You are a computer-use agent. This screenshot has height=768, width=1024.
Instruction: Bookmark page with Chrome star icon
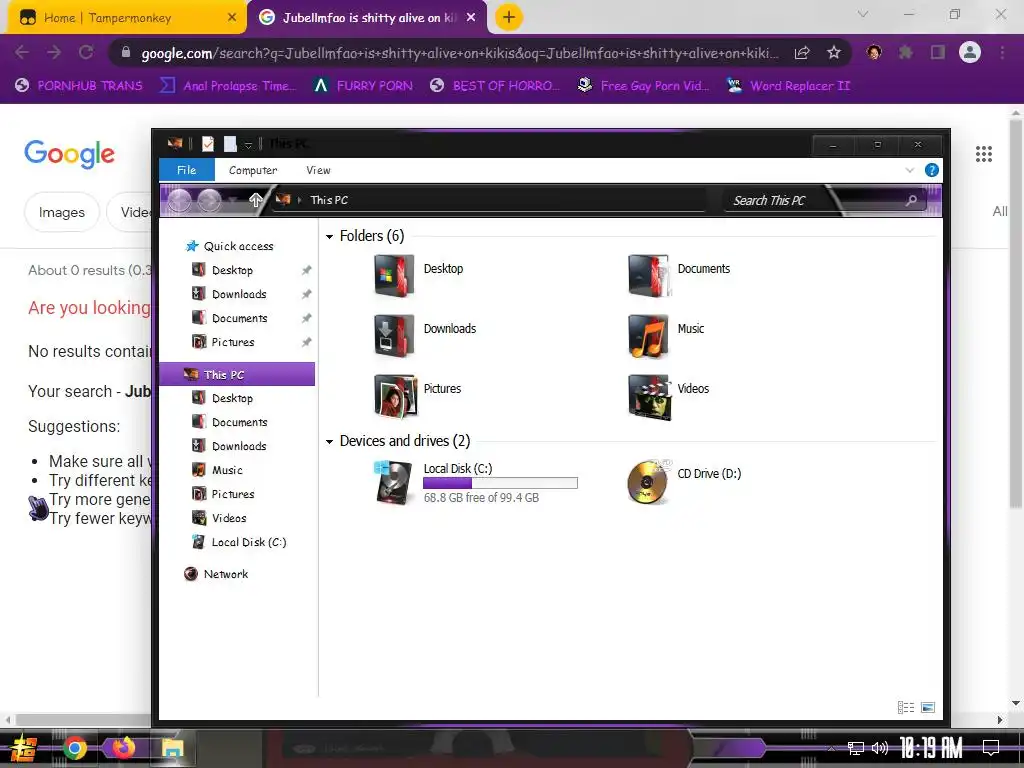click(834, 52)
